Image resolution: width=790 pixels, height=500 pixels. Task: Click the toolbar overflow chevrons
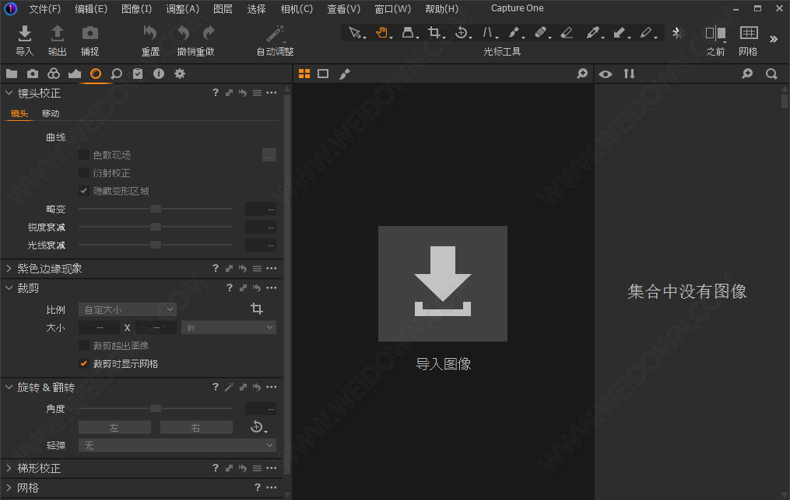pos(774,39)
